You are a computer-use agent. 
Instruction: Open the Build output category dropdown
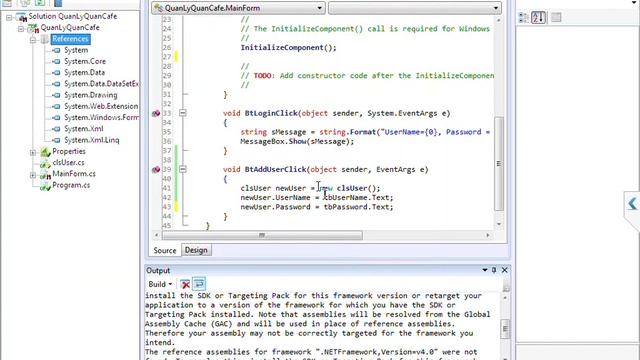[x=160, y=284]
